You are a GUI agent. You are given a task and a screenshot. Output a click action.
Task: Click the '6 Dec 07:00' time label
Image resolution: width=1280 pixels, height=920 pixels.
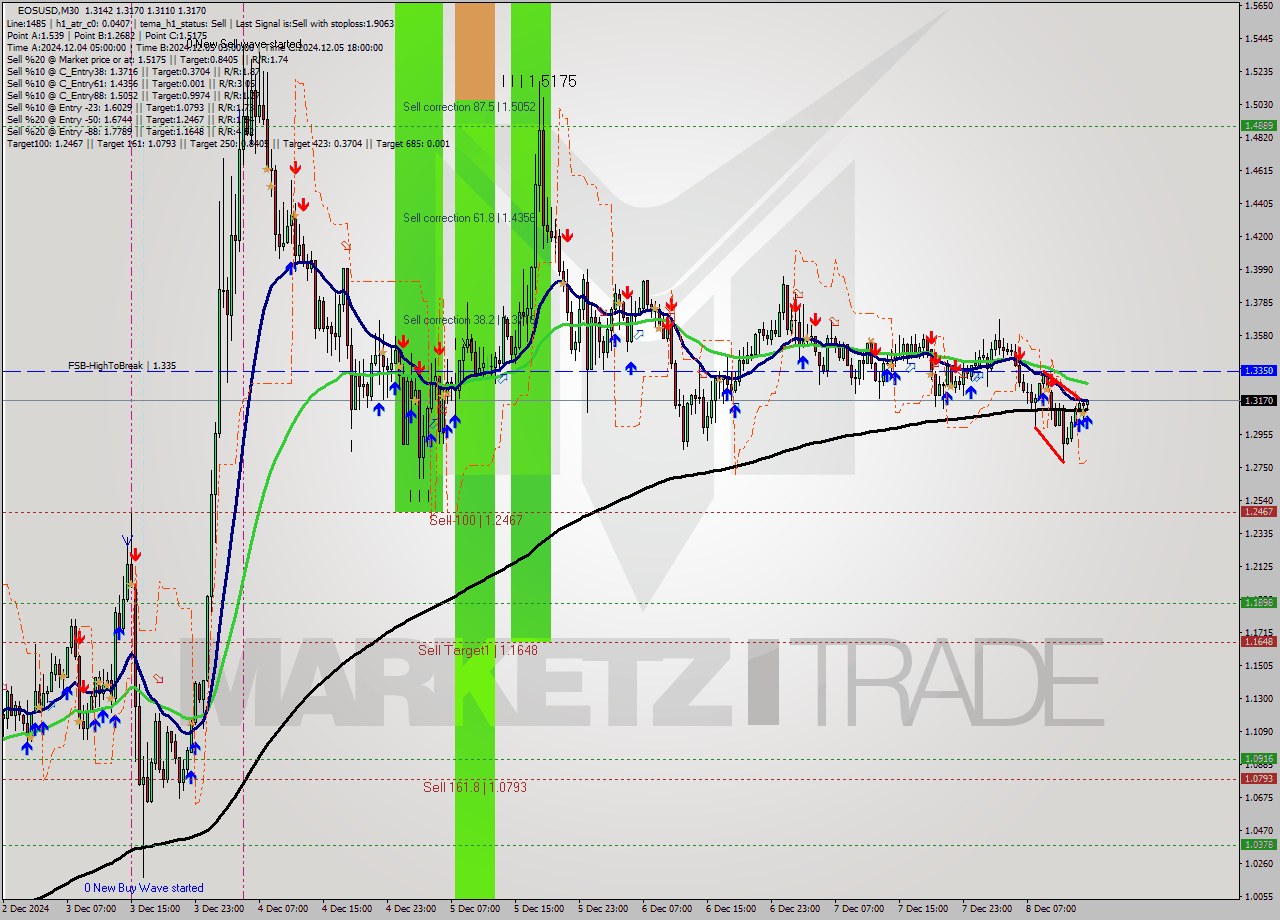(x=666, y=909)
